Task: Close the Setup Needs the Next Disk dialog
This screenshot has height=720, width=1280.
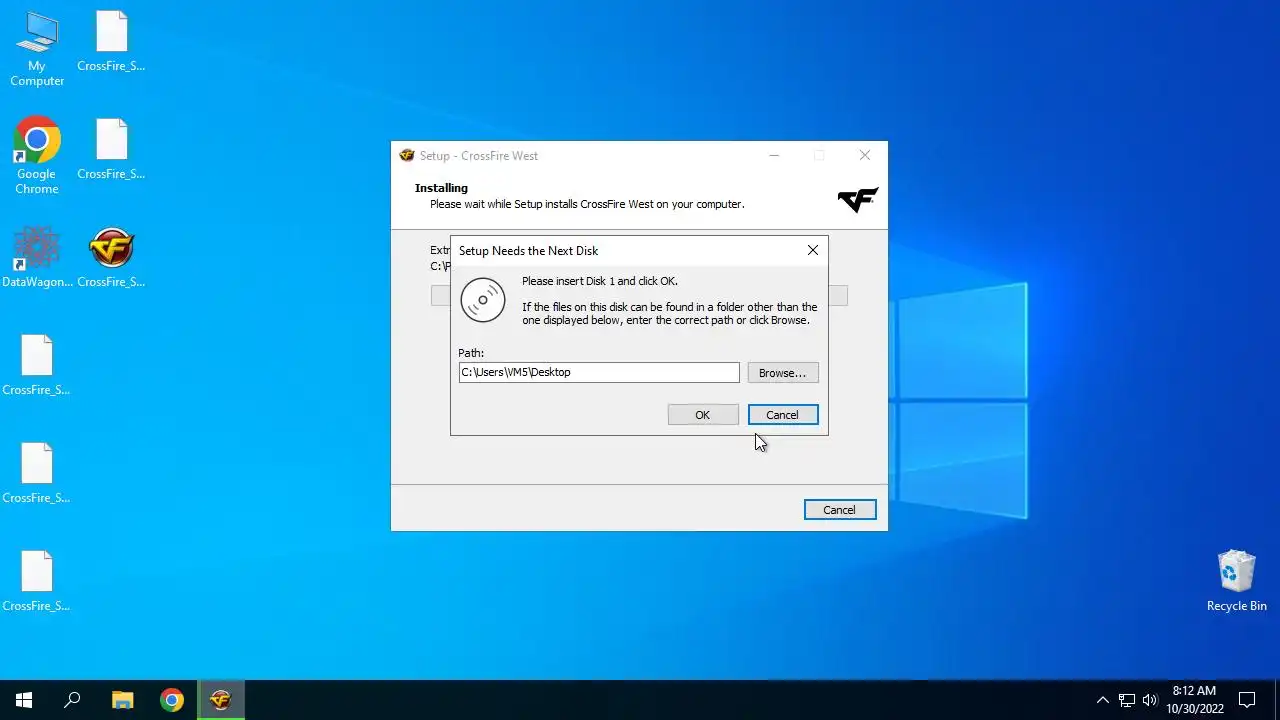Action: click(813, 250)
